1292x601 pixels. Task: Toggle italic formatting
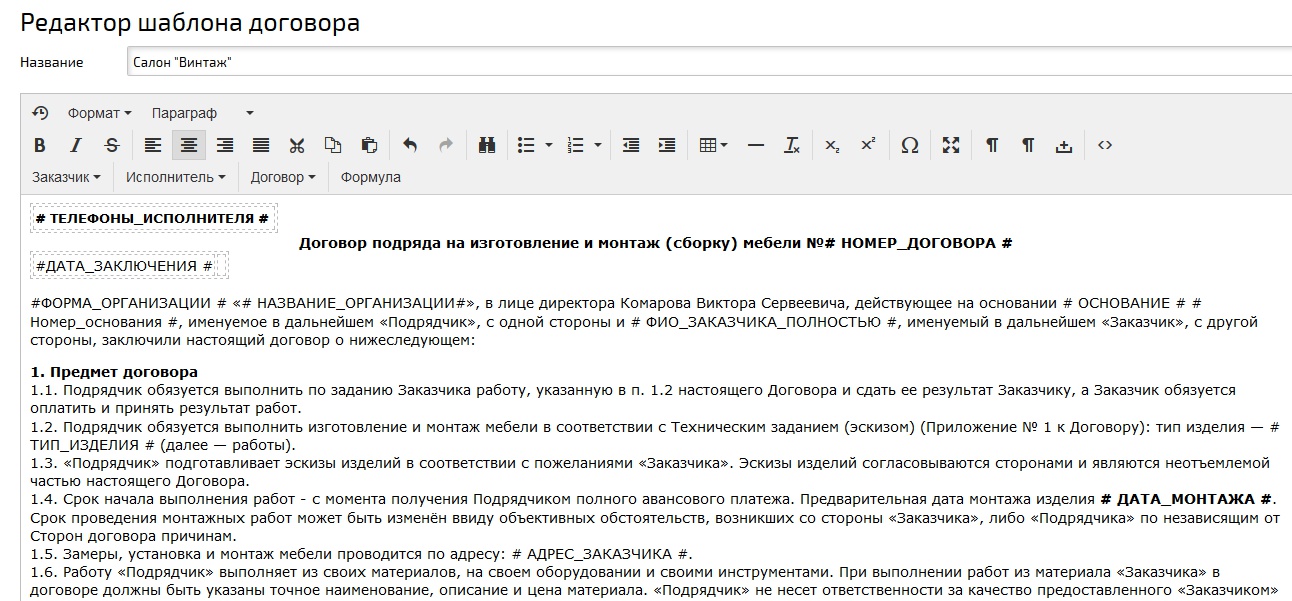coord(76,146)
